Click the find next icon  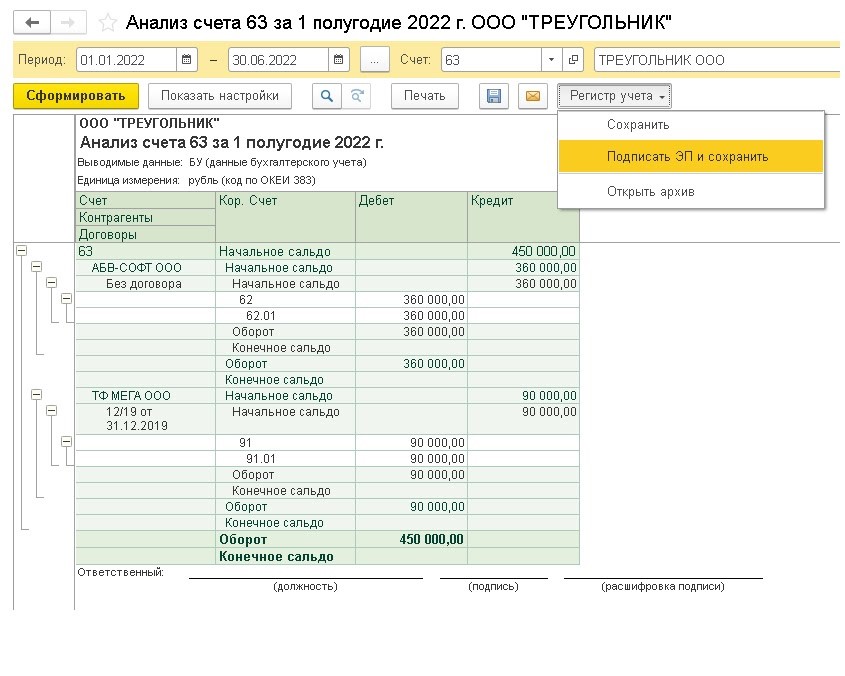coord(357,96)
